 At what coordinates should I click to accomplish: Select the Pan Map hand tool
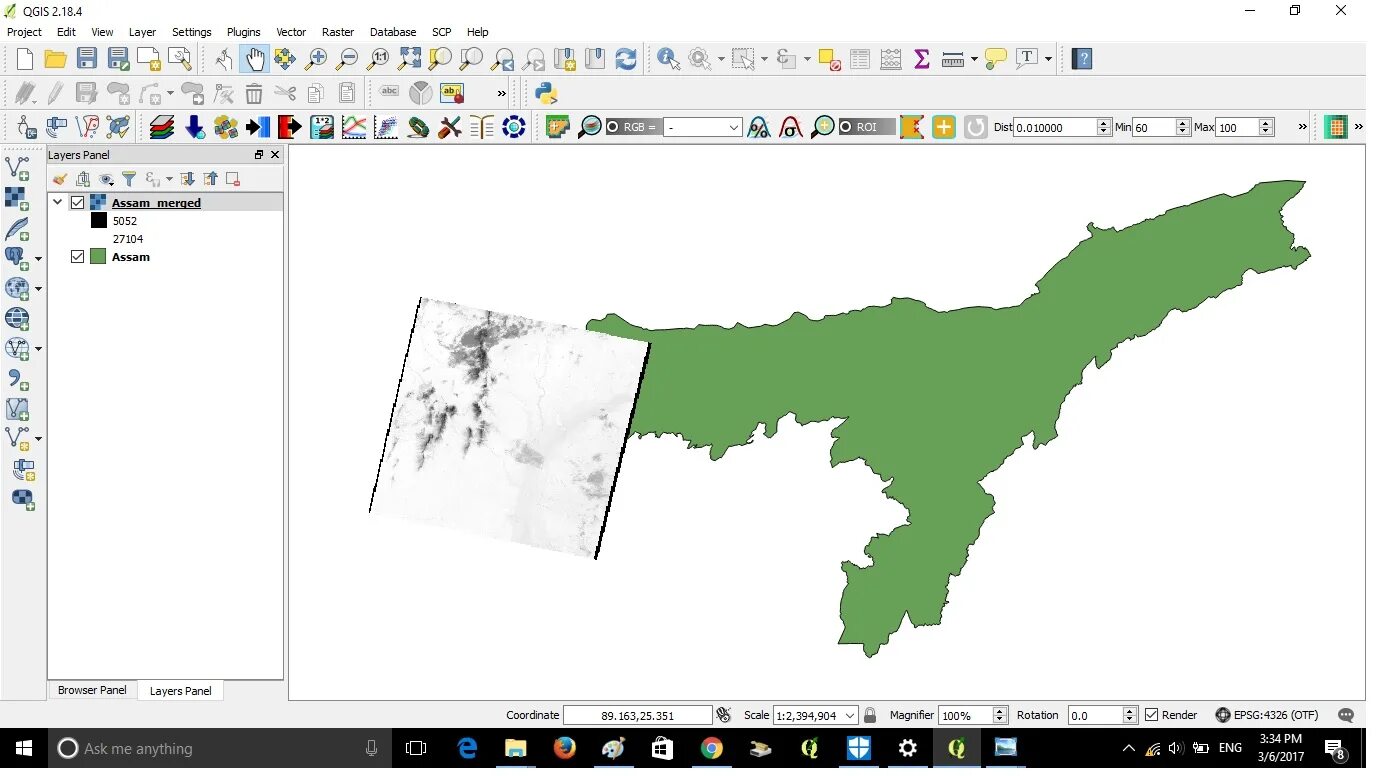[254, 59]
